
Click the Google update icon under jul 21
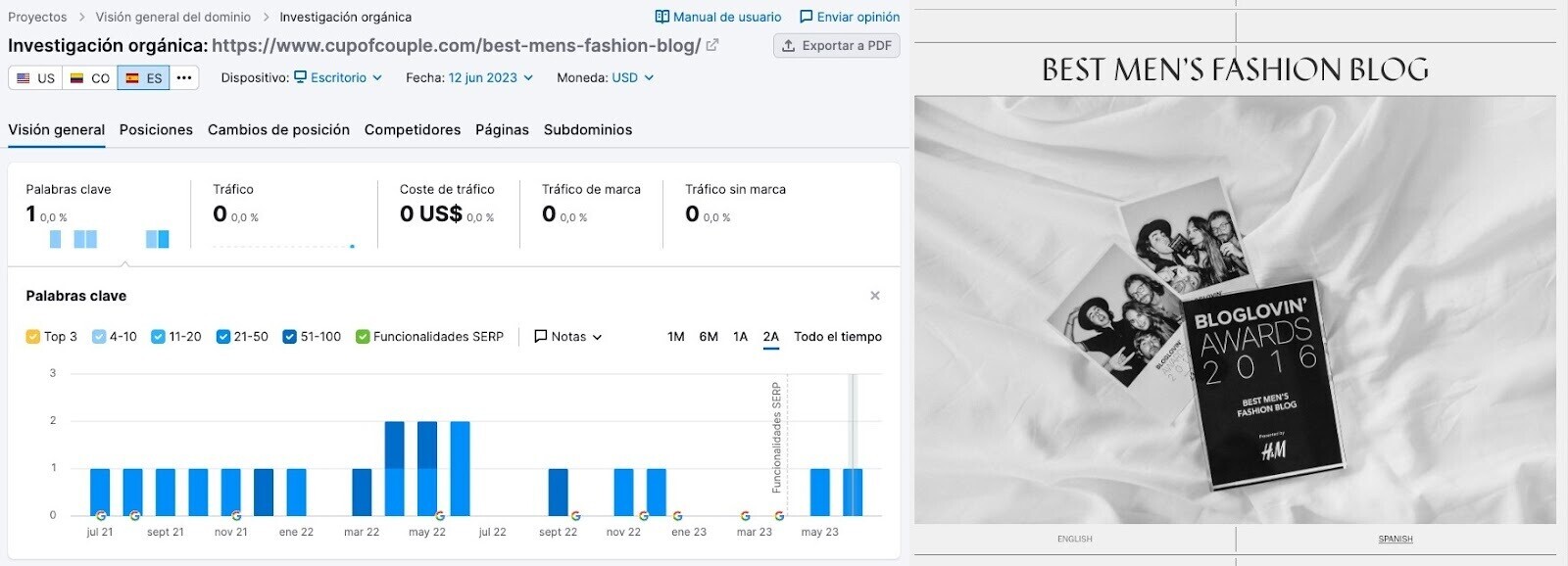[101, 516]
